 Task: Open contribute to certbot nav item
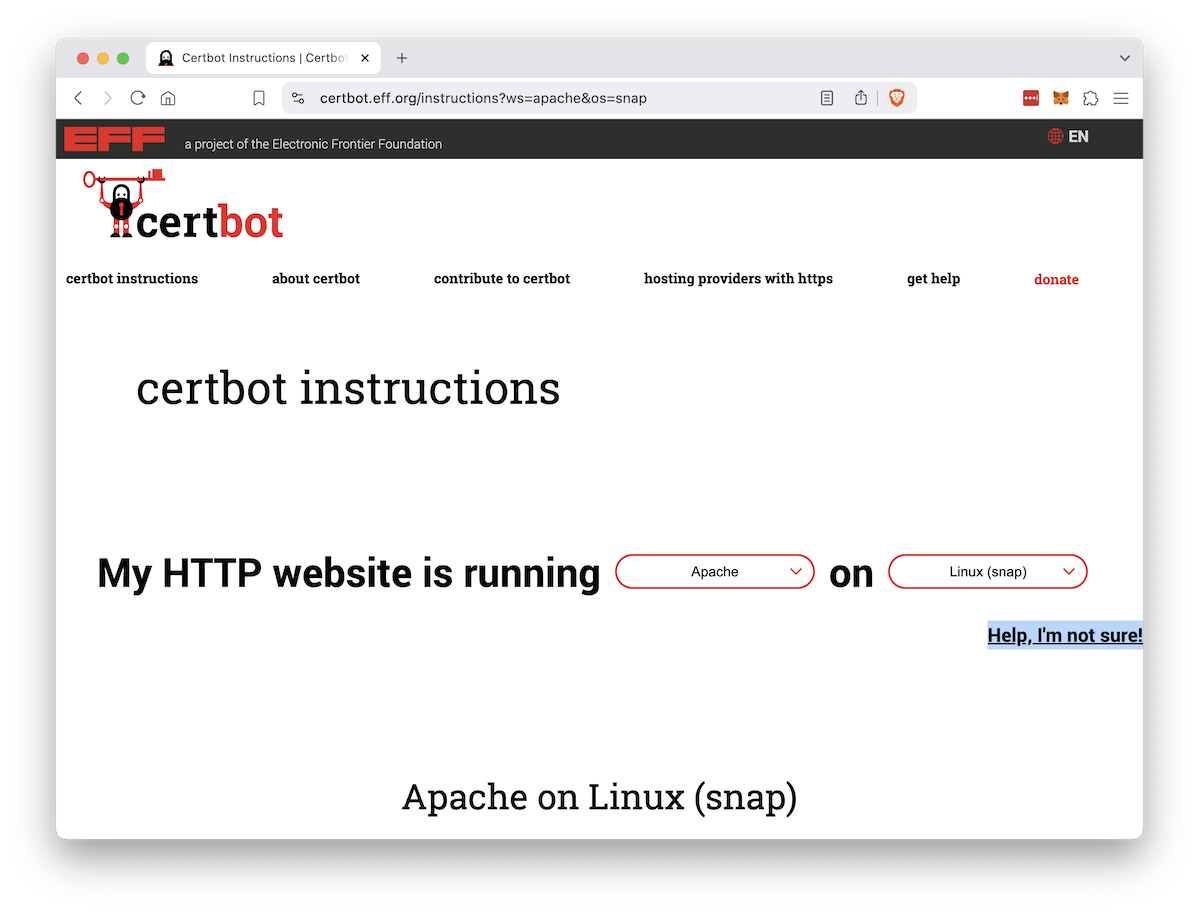pos(502,278)
